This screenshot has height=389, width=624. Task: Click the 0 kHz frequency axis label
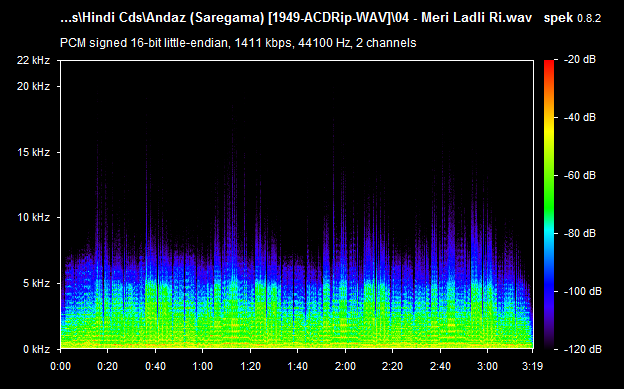[x=36, y=349]
